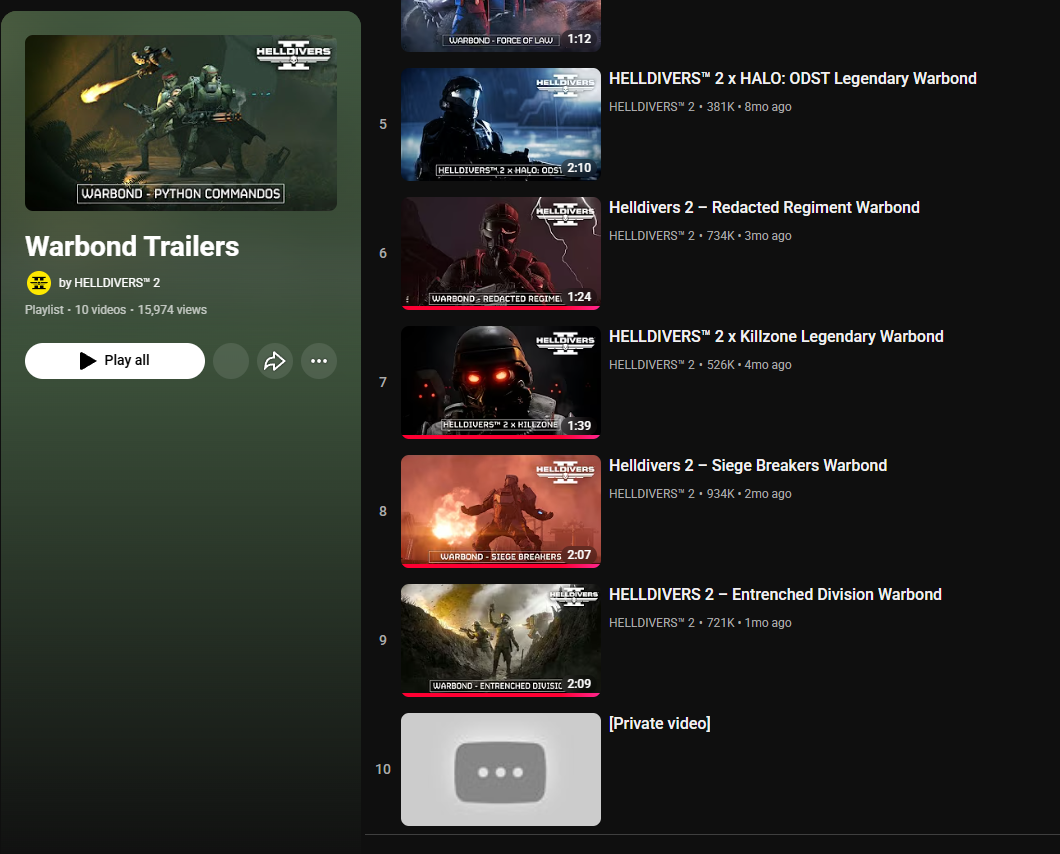Open the Entrenched Division video thumbnail

click(501, 641)
